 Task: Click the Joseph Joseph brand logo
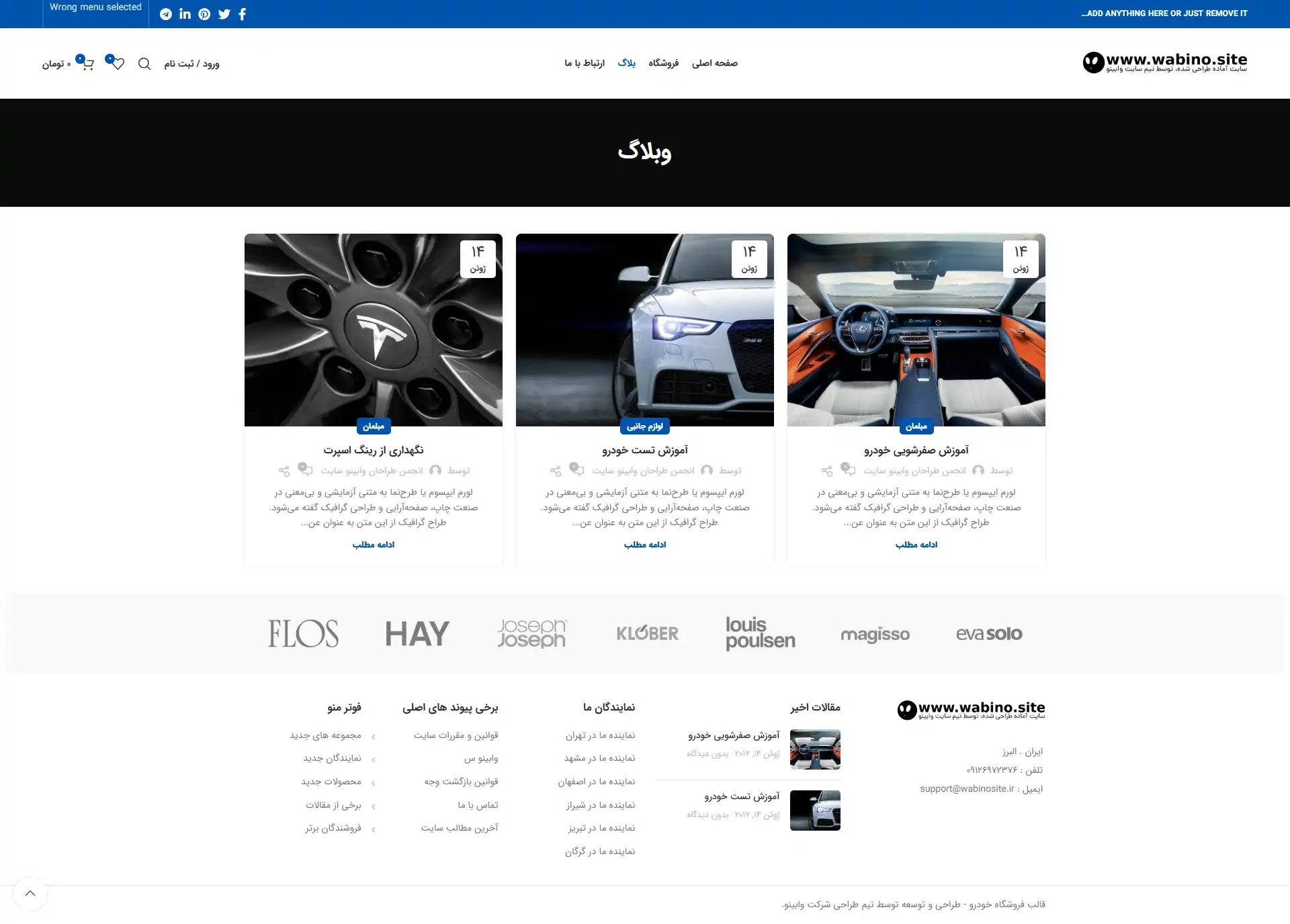click(x=532, y=633)
